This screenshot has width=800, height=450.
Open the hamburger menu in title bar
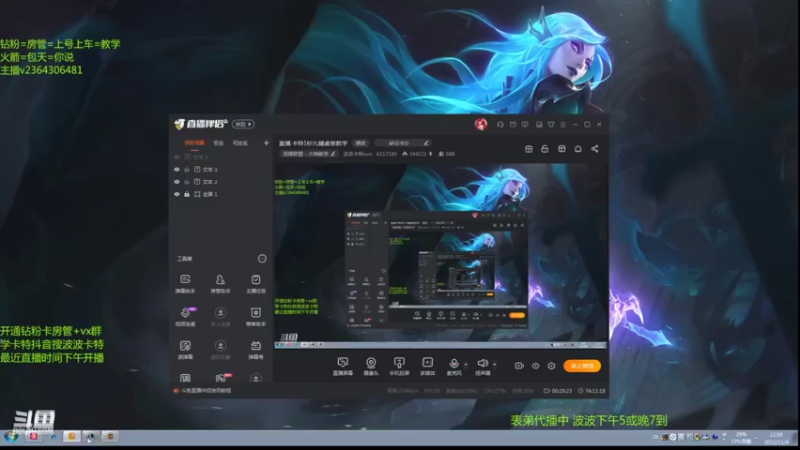pyautogui.click(x=563, y=124)
